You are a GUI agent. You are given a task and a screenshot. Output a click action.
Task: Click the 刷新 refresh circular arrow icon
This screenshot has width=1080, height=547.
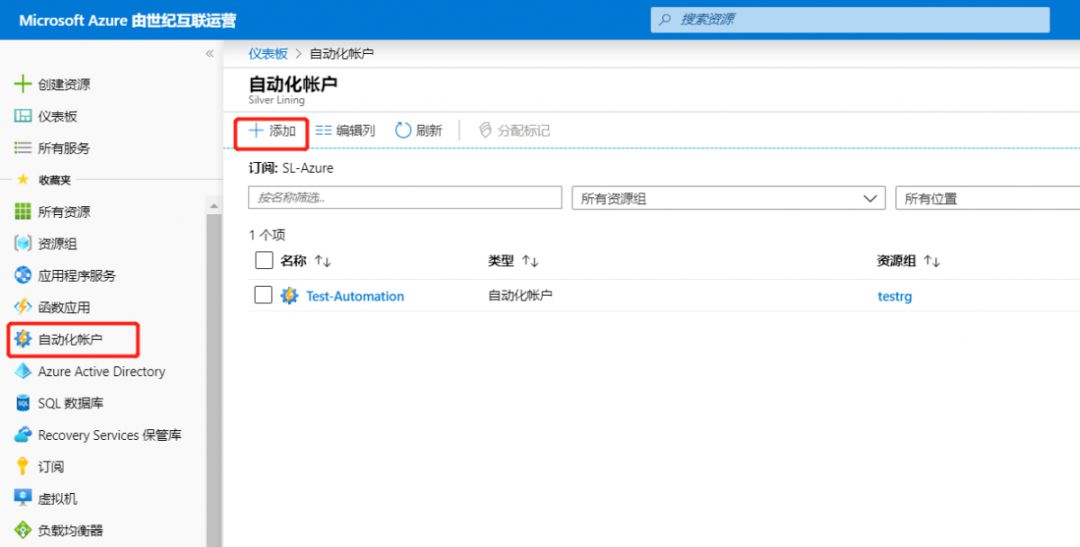point(402,130)
